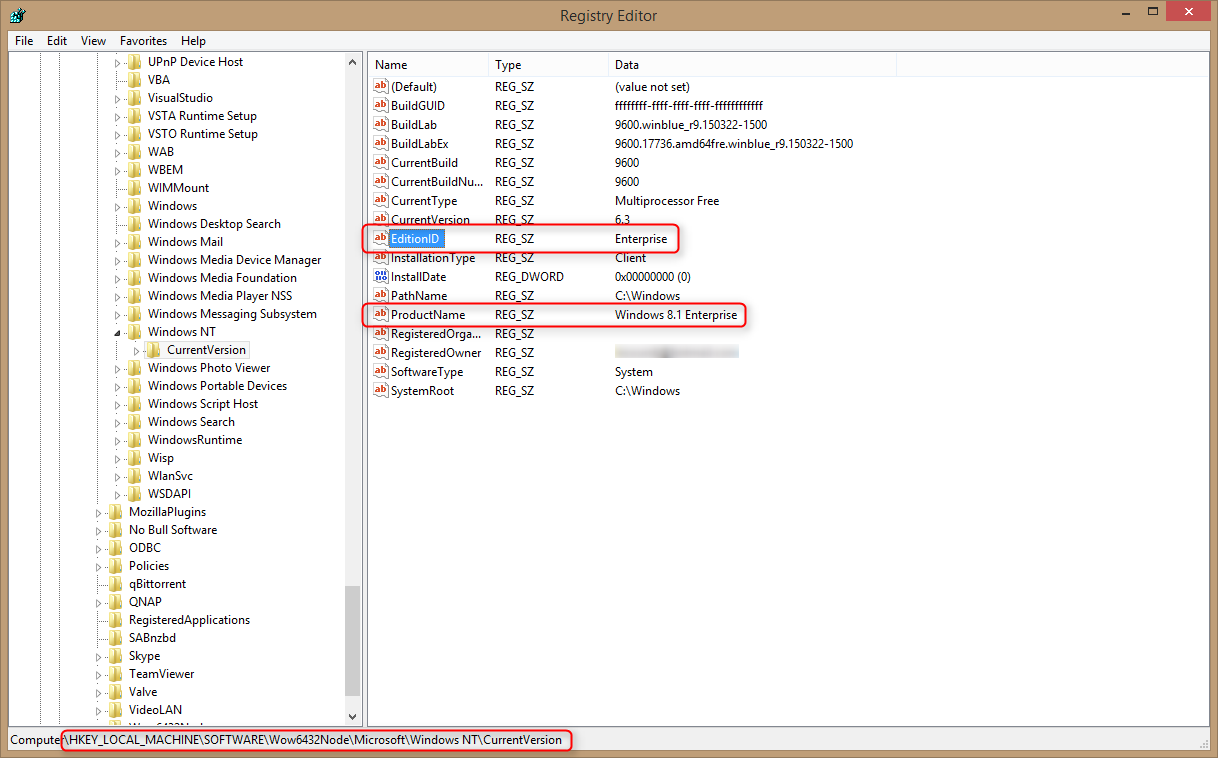Viewport: 1218px width, 758px height.
Task: Click the folder icon beside Policies
Action: coord(116,566)
